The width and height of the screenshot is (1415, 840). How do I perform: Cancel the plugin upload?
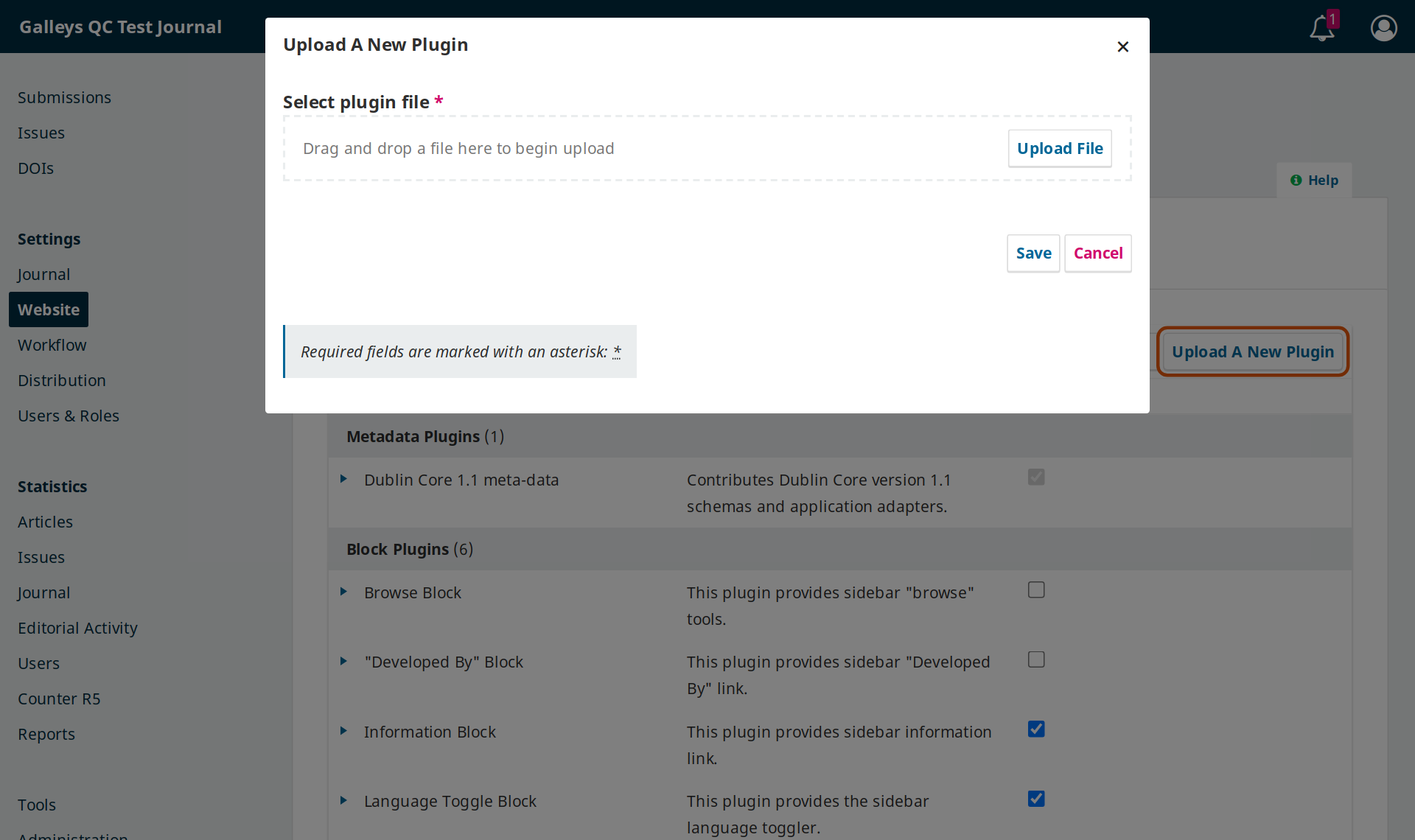pyautogui.click(x=1098, y=253)
